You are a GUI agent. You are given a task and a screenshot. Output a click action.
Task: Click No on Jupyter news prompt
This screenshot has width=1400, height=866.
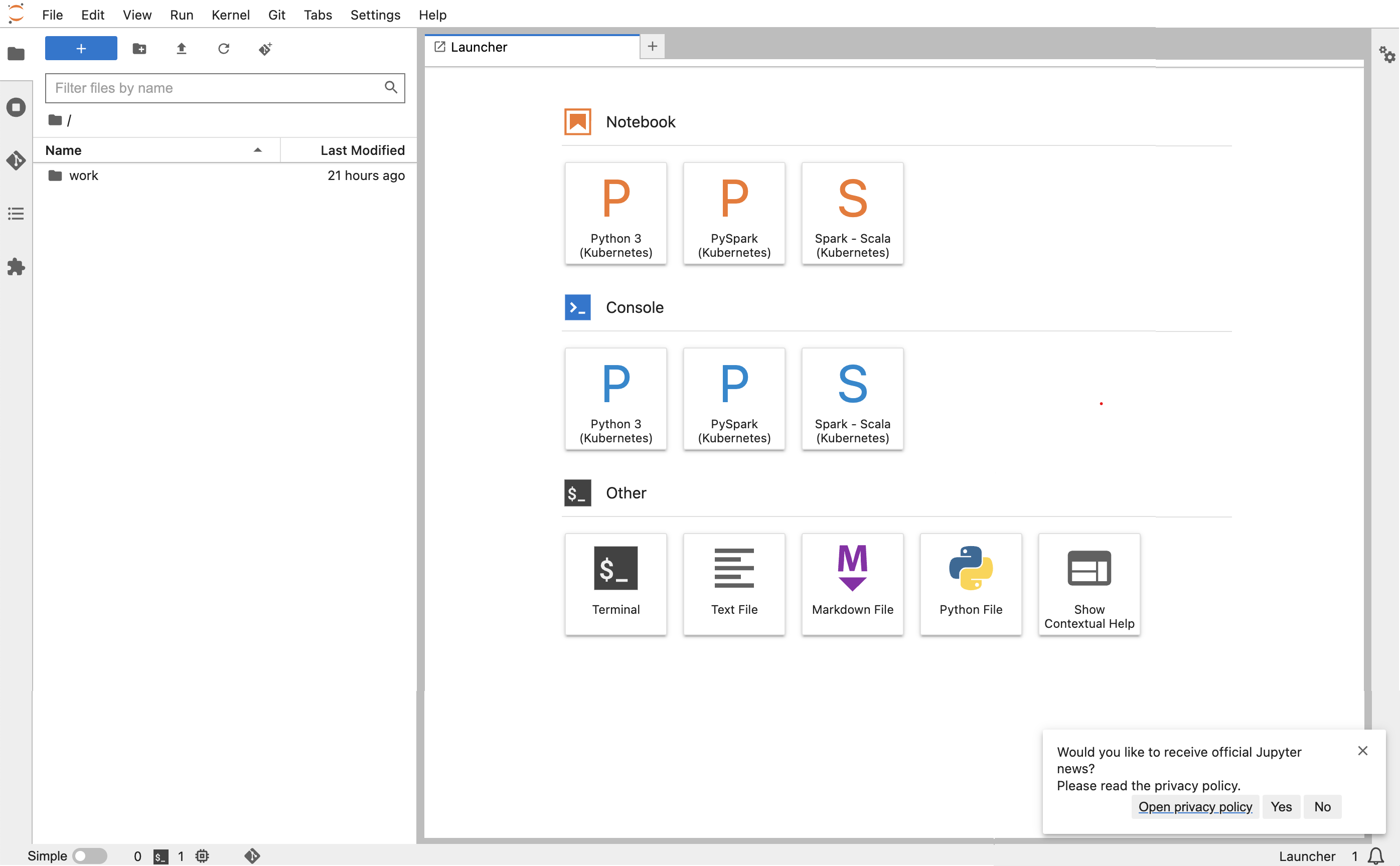[1322, 806]
